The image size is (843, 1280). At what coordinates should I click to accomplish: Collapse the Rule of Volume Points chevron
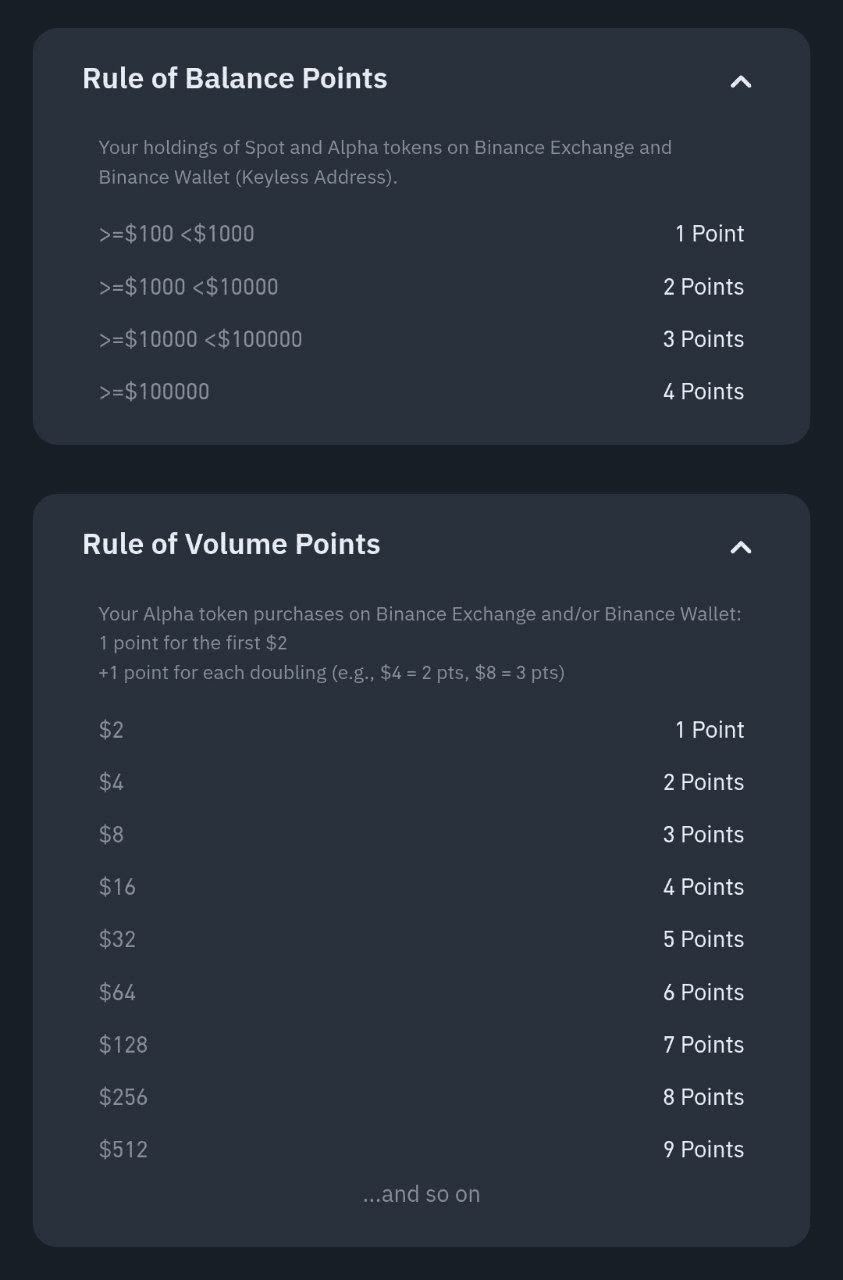point(740,547)
